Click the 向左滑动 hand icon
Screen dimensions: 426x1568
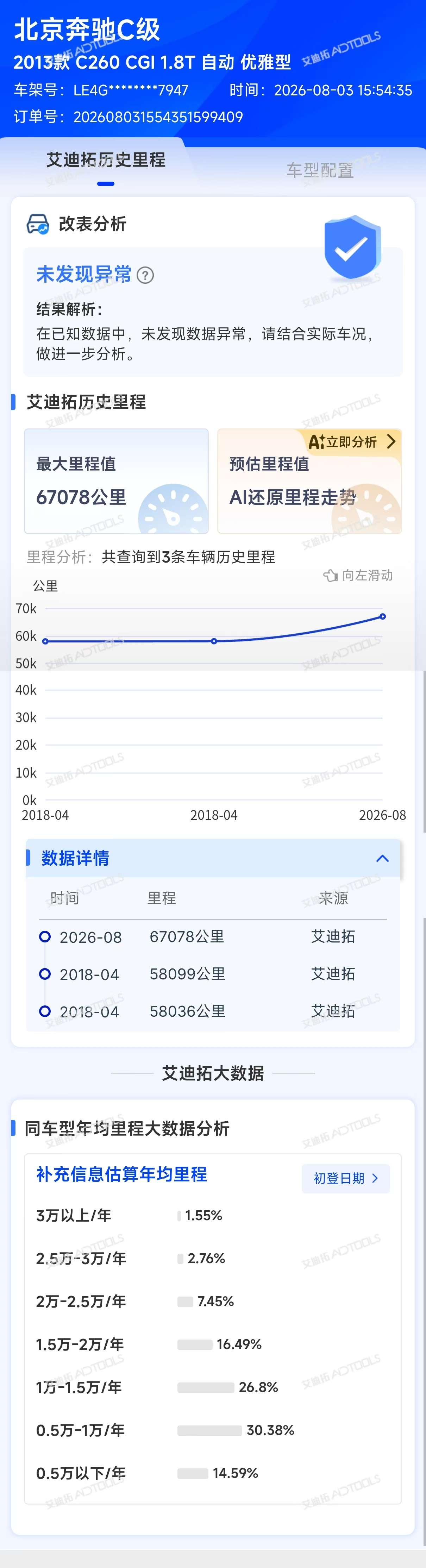pyautogui.click(x=331, y=575)
